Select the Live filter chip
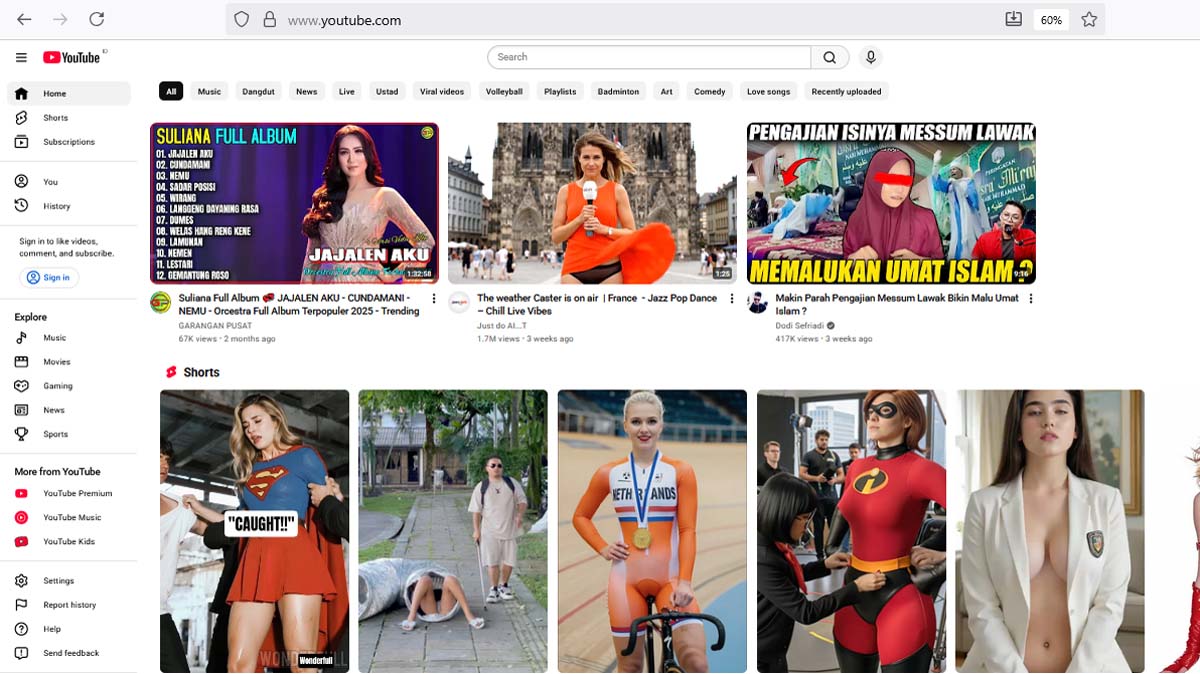Screen dimensions: 1200x674 pyautogui.click(x=347, y=91)
